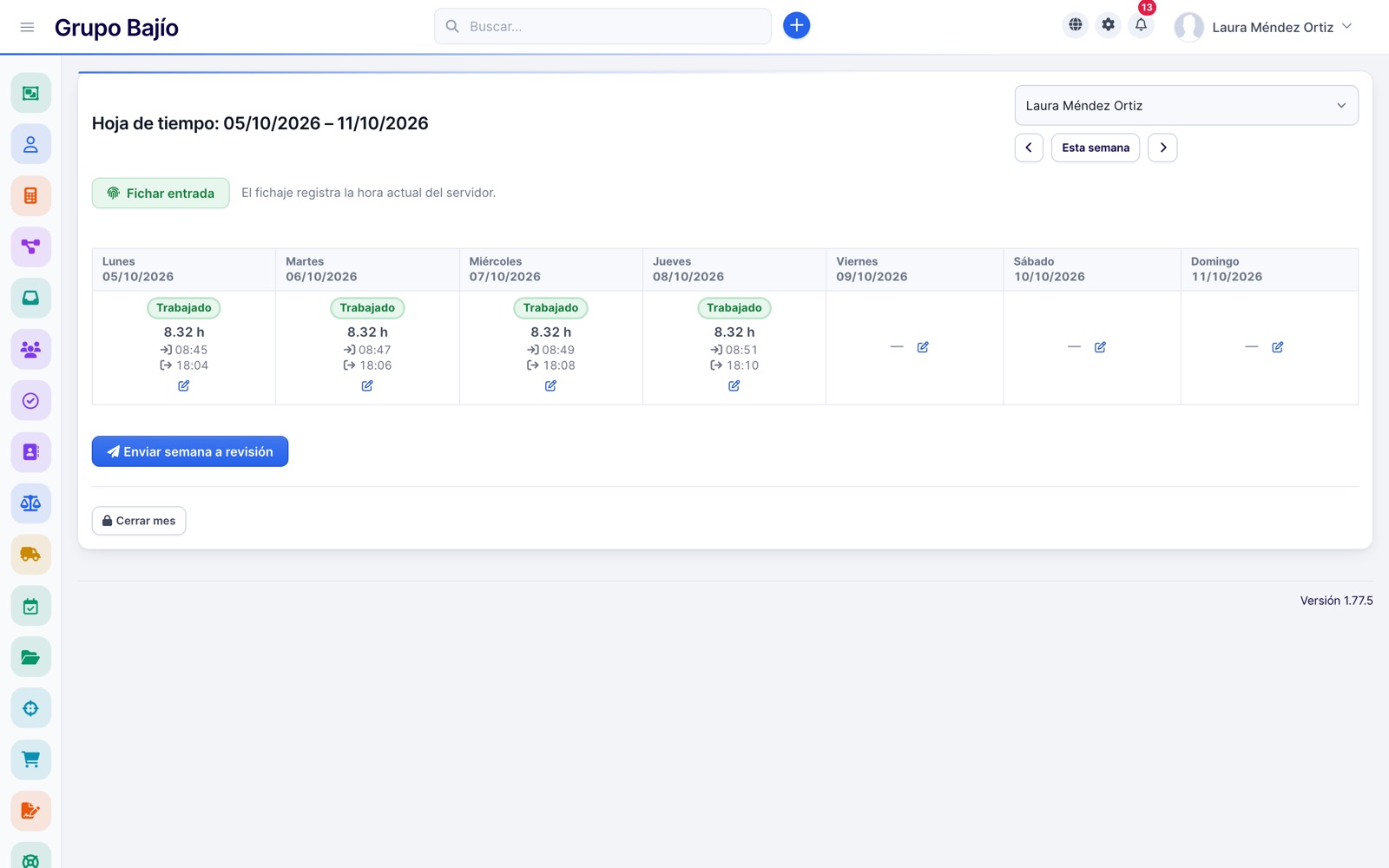Open the calendar check sidebar icon
The width and height of the screenshot is (1389, 868).
(x=30, y=606)
